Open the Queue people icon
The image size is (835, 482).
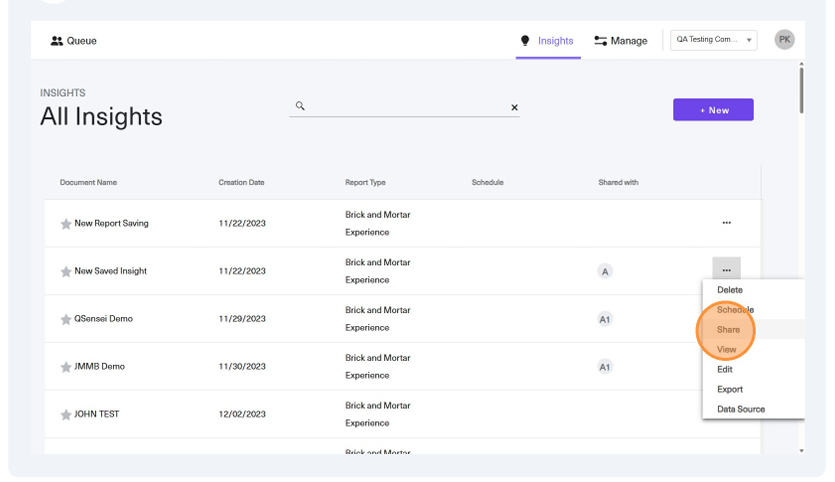coord(56,41)
